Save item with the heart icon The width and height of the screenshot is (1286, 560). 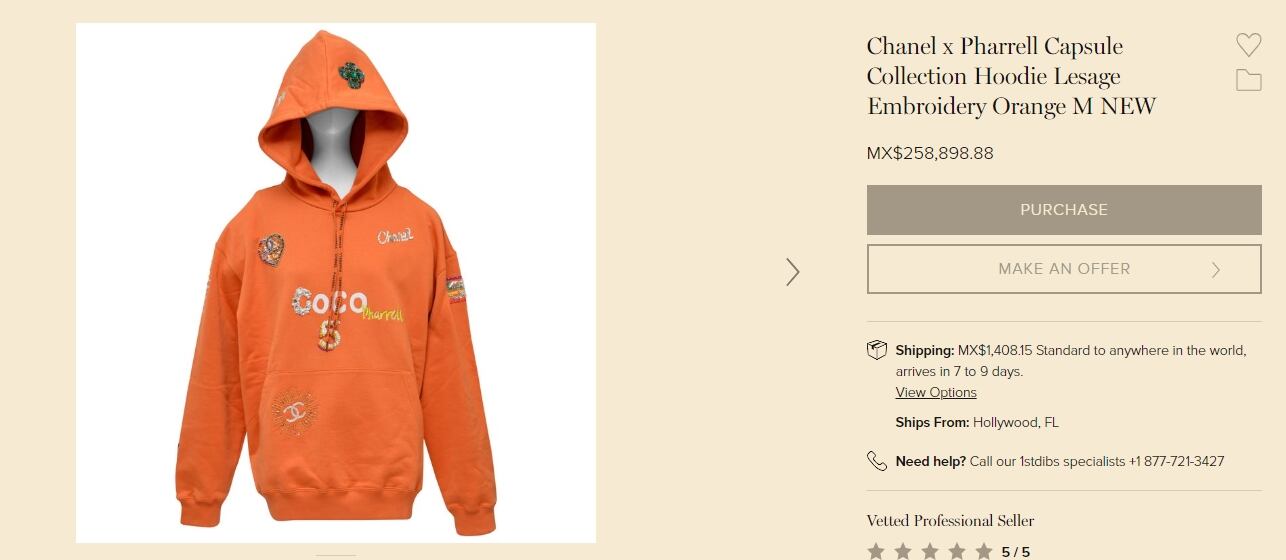pyautogui.click(x=1248, y=45)
